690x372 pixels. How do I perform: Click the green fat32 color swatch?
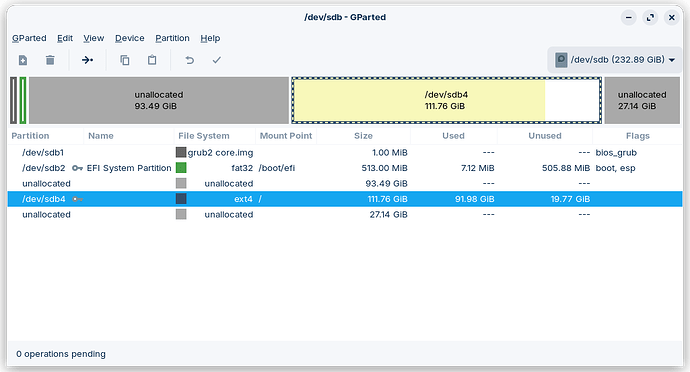[181, 168]
